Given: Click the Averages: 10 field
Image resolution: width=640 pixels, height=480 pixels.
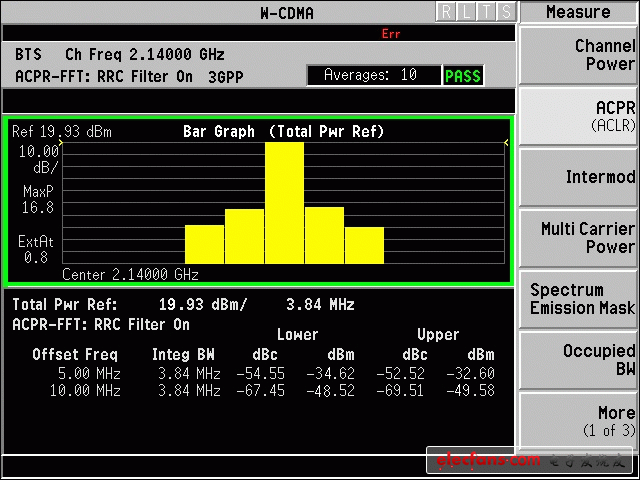Looking at the screenshot, I should point(375,76).
